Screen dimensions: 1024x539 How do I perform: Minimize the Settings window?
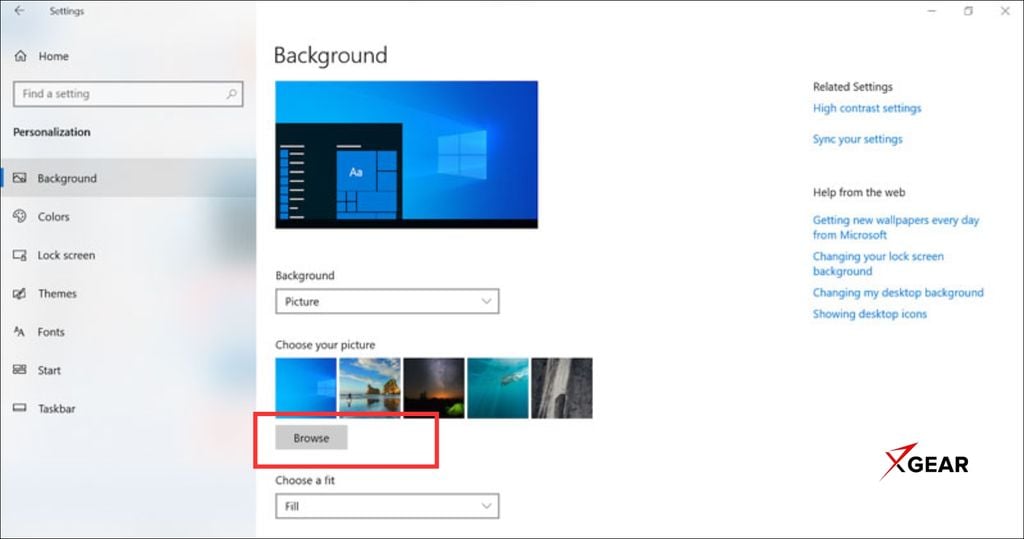pos(931,11)
